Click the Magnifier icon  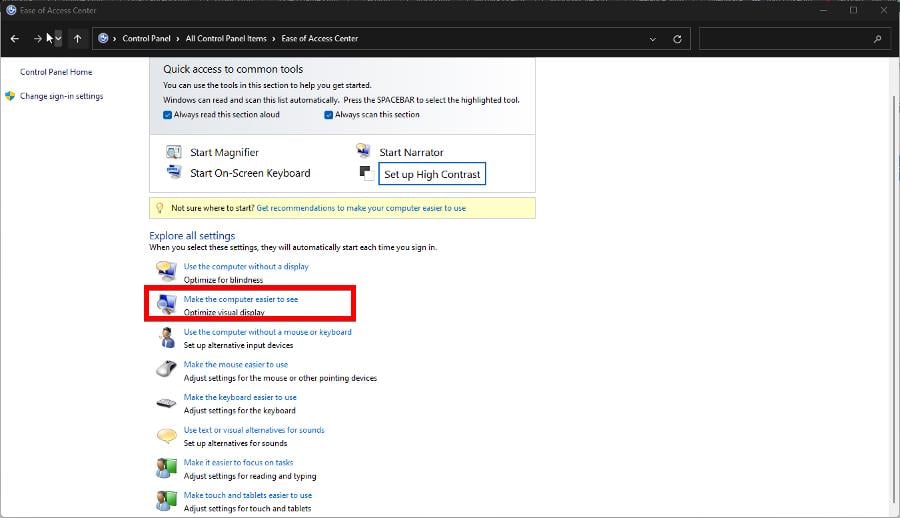point(173,152)
